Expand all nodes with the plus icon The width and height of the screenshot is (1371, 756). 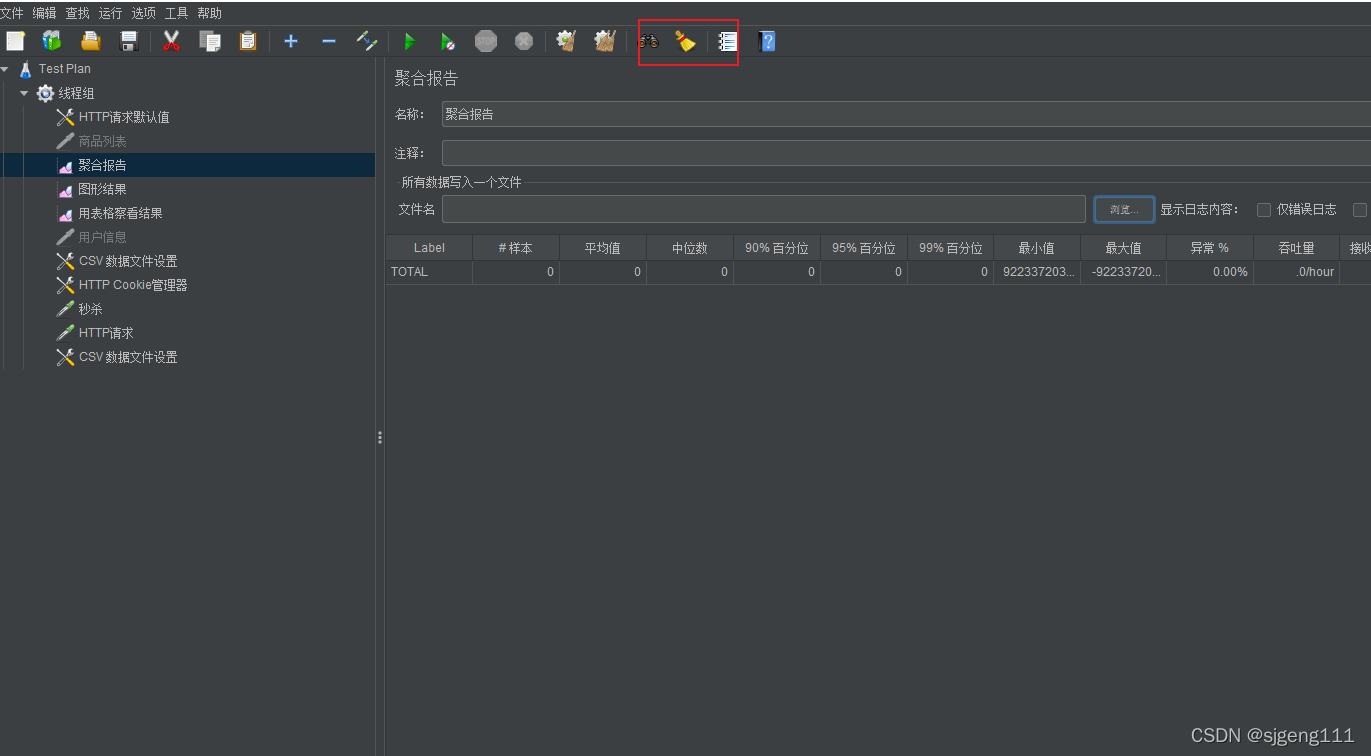pyautogui.click(x=291, y=41)
